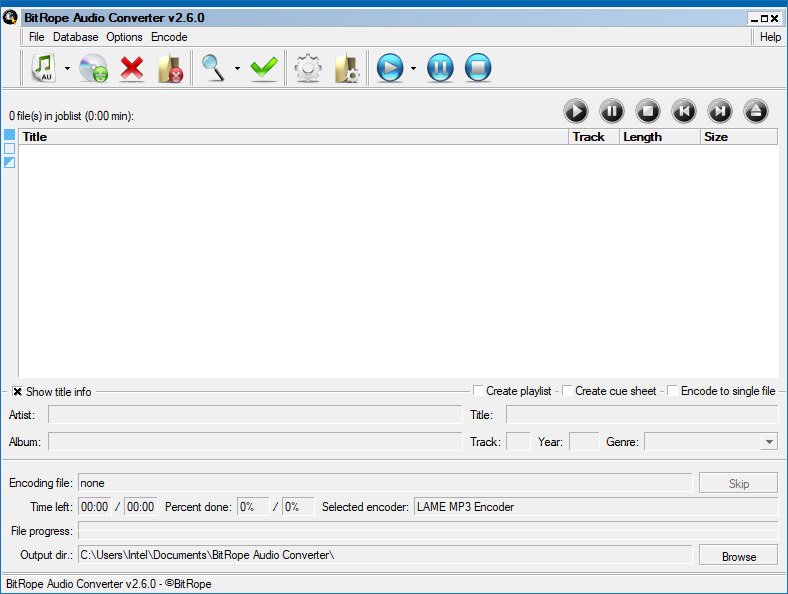Viewport: 788px width, 594px height.
Task: Open the Database menu
Action: (x=76, y=37)
